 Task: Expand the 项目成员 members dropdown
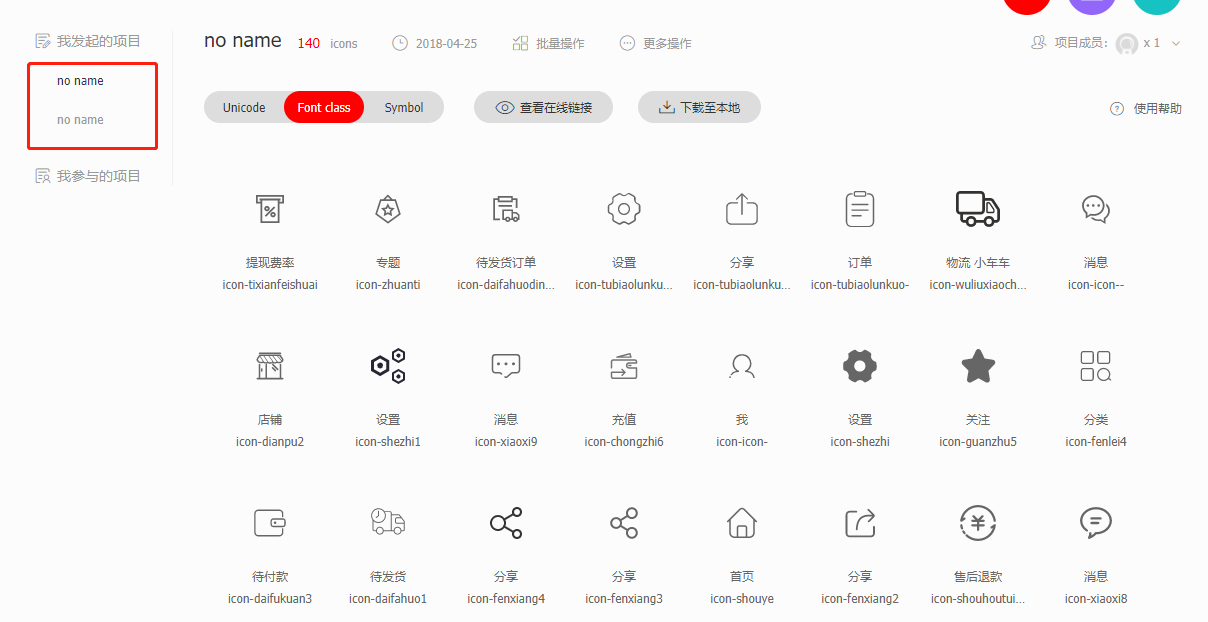pyautogui.click(x=1175, y=44)
